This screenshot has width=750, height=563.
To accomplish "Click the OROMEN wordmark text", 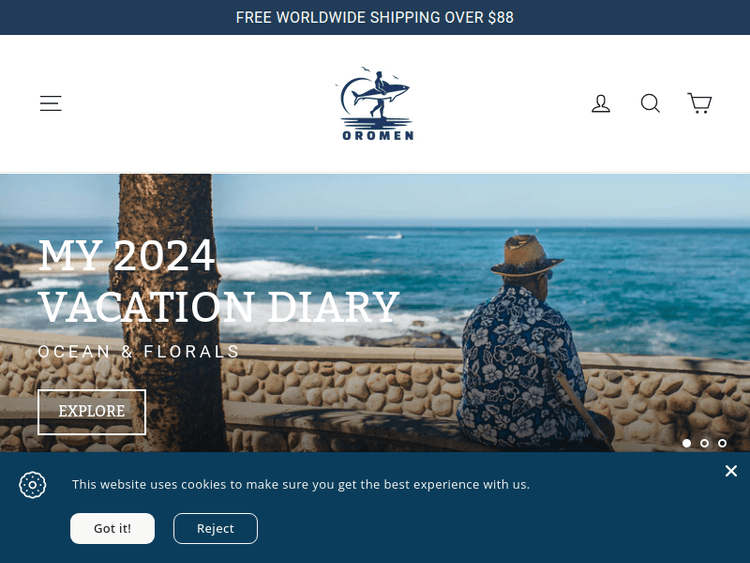I will click(x=378, y=135).
